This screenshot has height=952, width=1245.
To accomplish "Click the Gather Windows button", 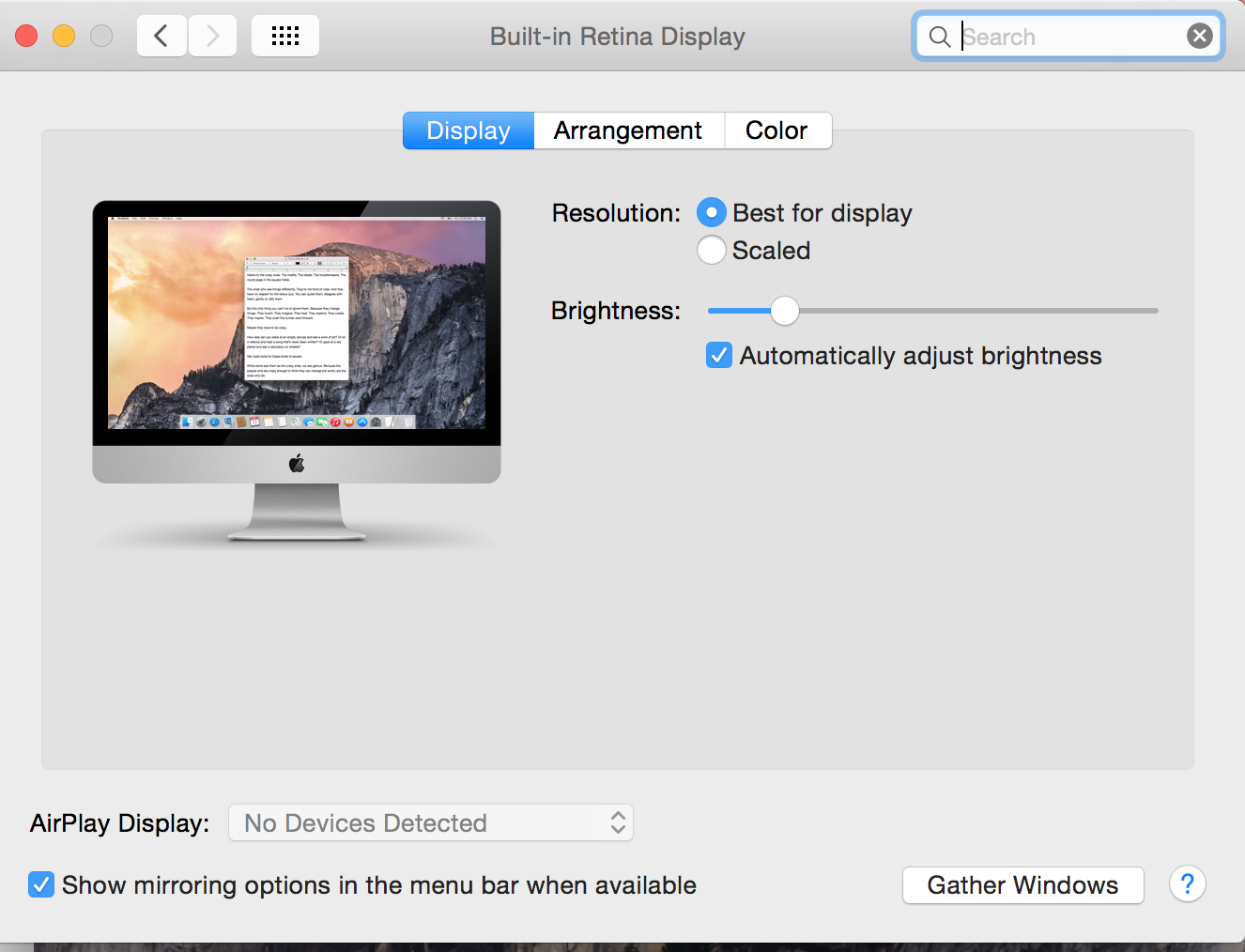I will (x=1023, y=885).
